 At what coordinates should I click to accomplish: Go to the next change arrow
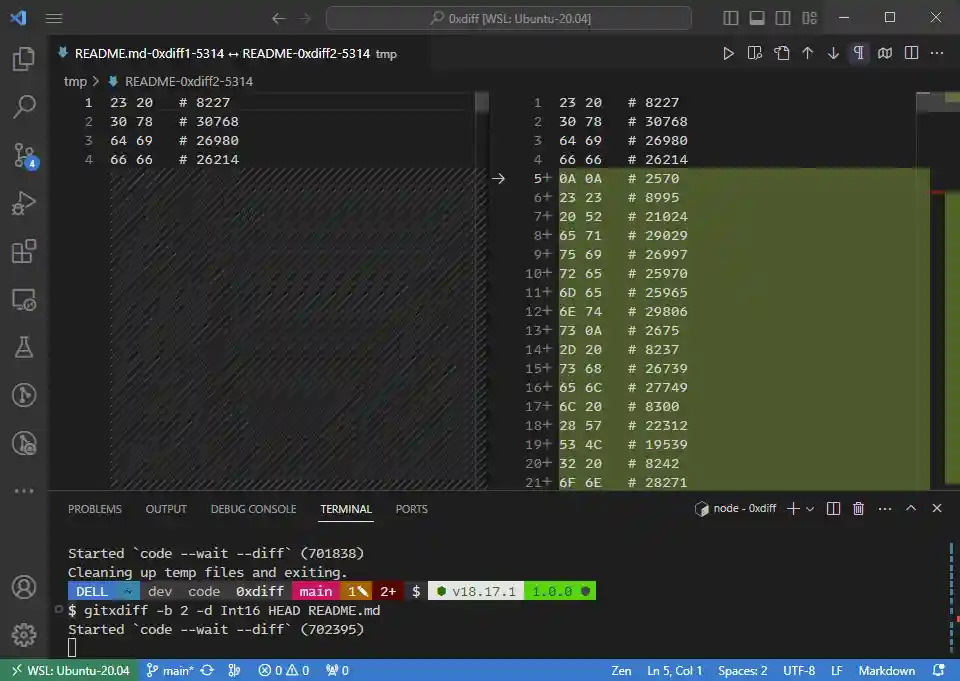pyautogui.click(x=833, y=54)
